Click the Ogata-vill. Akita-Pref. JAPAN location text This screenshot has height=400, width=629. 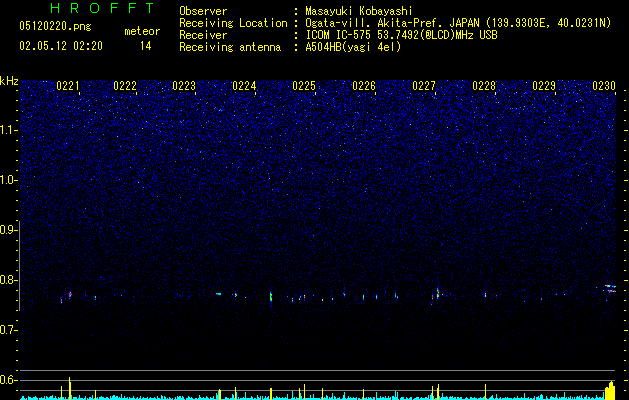point(392,23)
